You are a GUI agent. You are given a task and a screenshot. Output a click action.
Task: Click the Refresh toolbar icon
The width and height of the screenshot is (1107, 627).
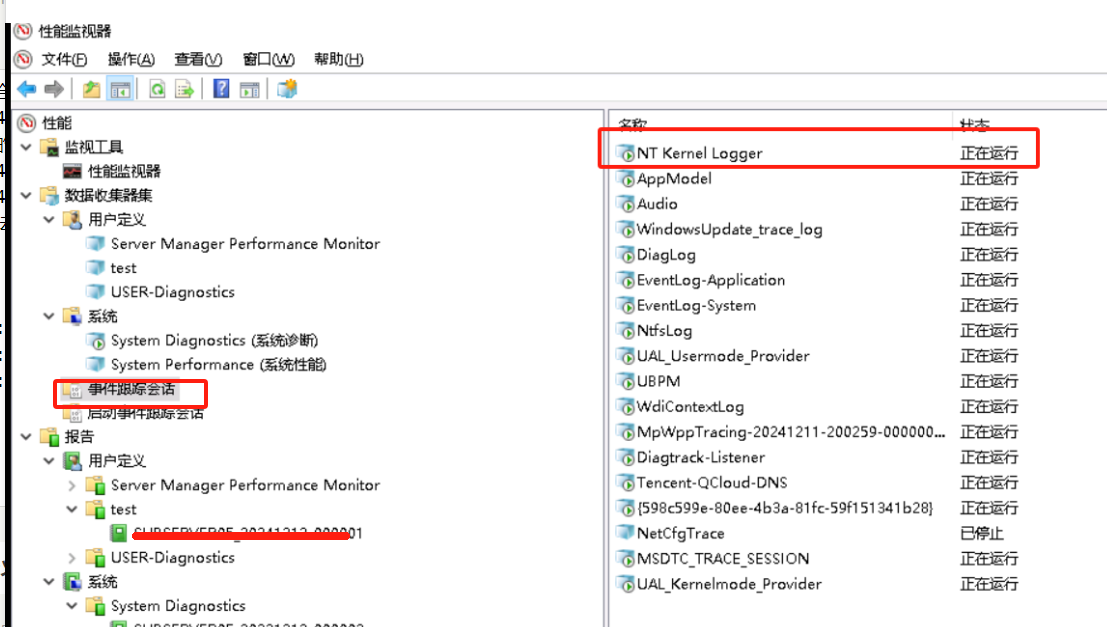click(157, 90)
